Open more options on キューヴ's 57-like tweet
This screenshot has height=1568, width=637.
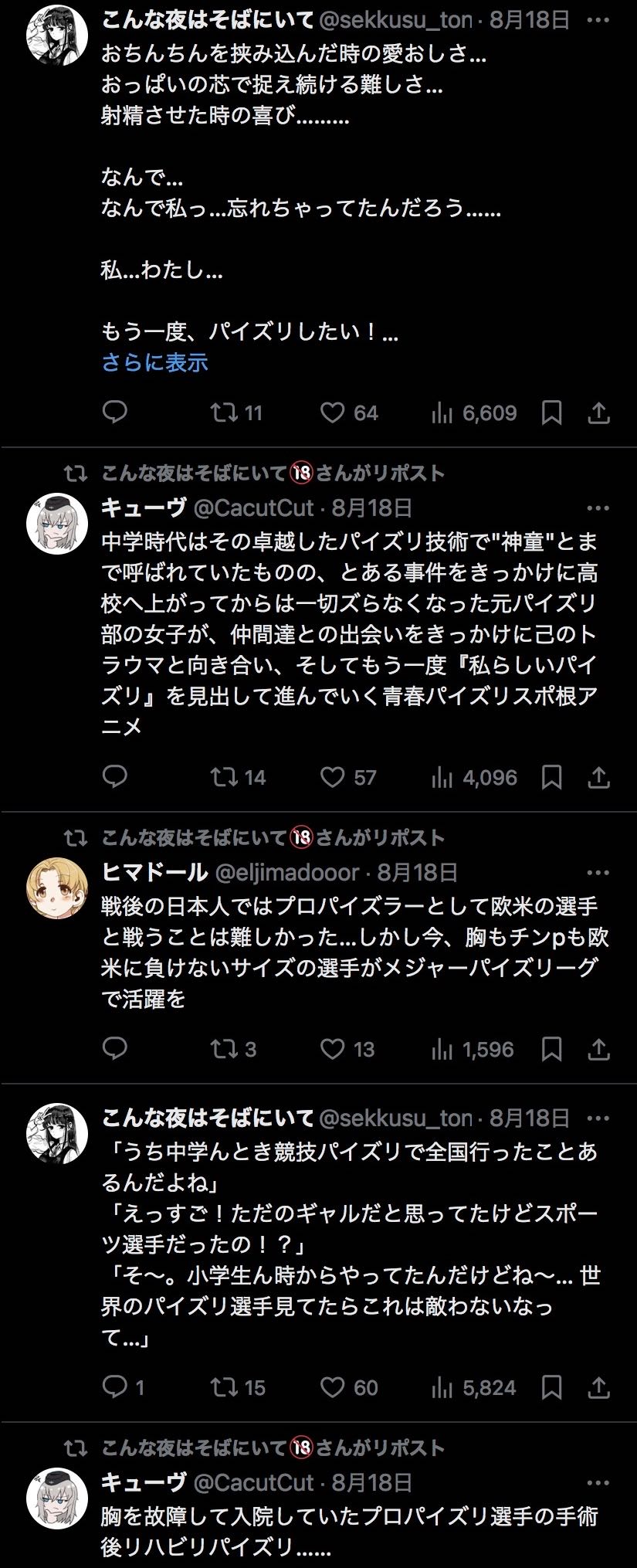click(598, 508)
